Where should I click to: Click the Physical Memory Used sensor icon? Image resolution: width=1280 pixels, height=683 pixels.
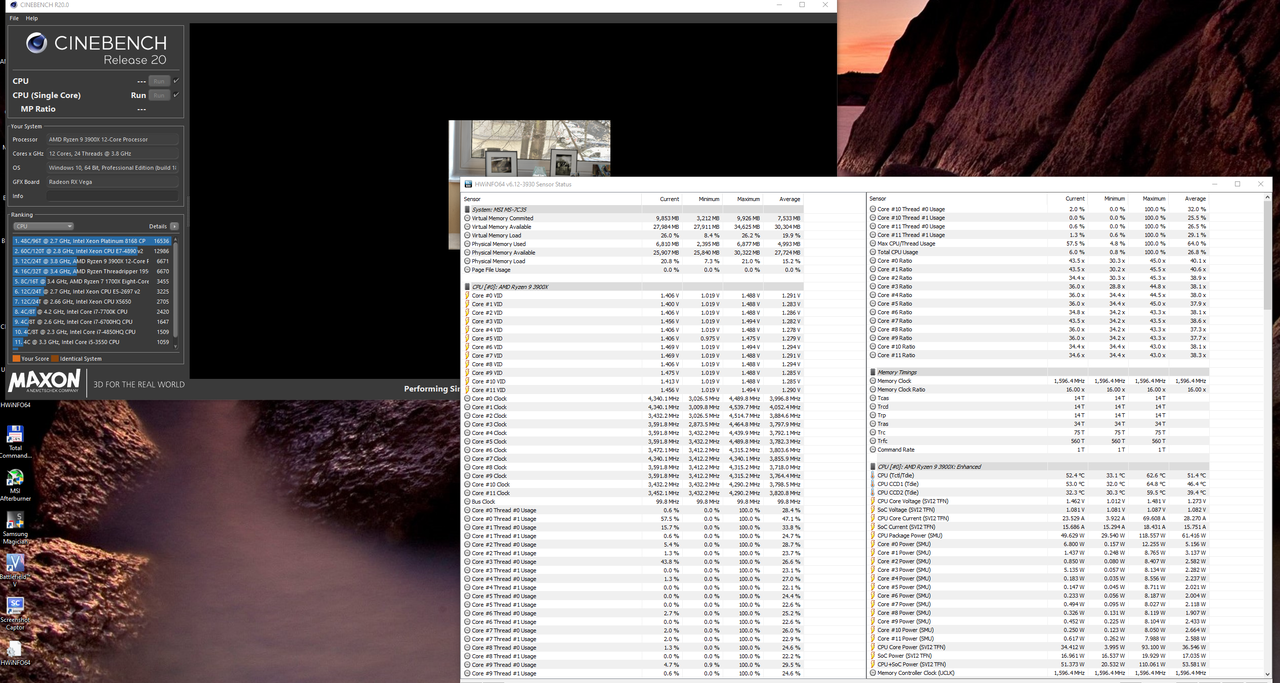[467, 244]
